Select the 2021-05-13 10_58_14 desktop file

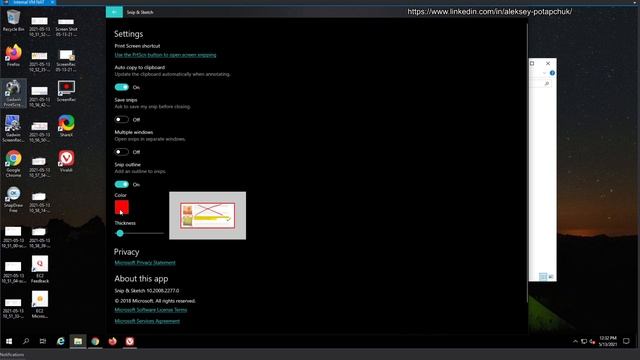pyautogui.click(x=40, y=202)
